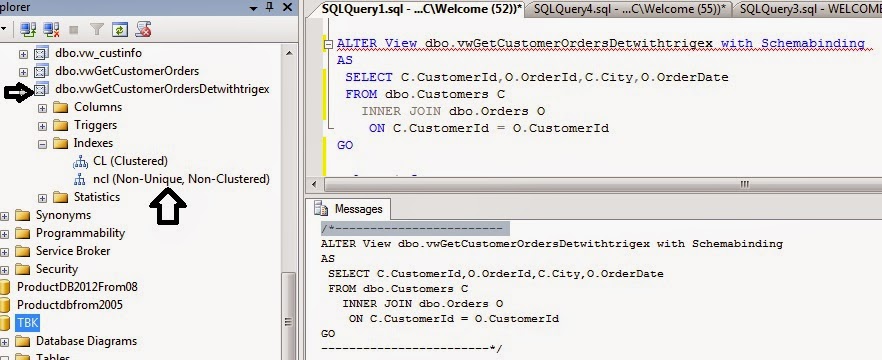Click the vwGetCustomerOrdersDetwithtrigex view icon
The width and height of the screenshot is (882, 360).
[x=40, y=89]
